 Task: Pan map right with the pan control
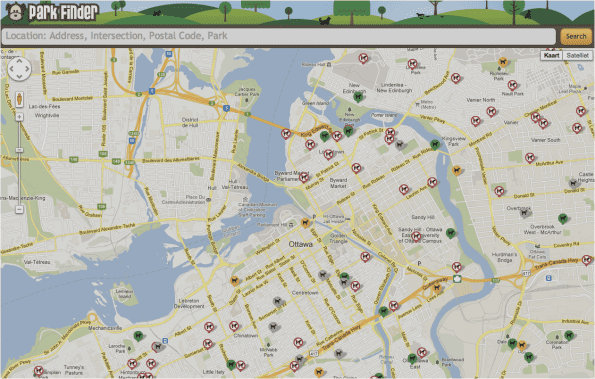coord(27,69)
